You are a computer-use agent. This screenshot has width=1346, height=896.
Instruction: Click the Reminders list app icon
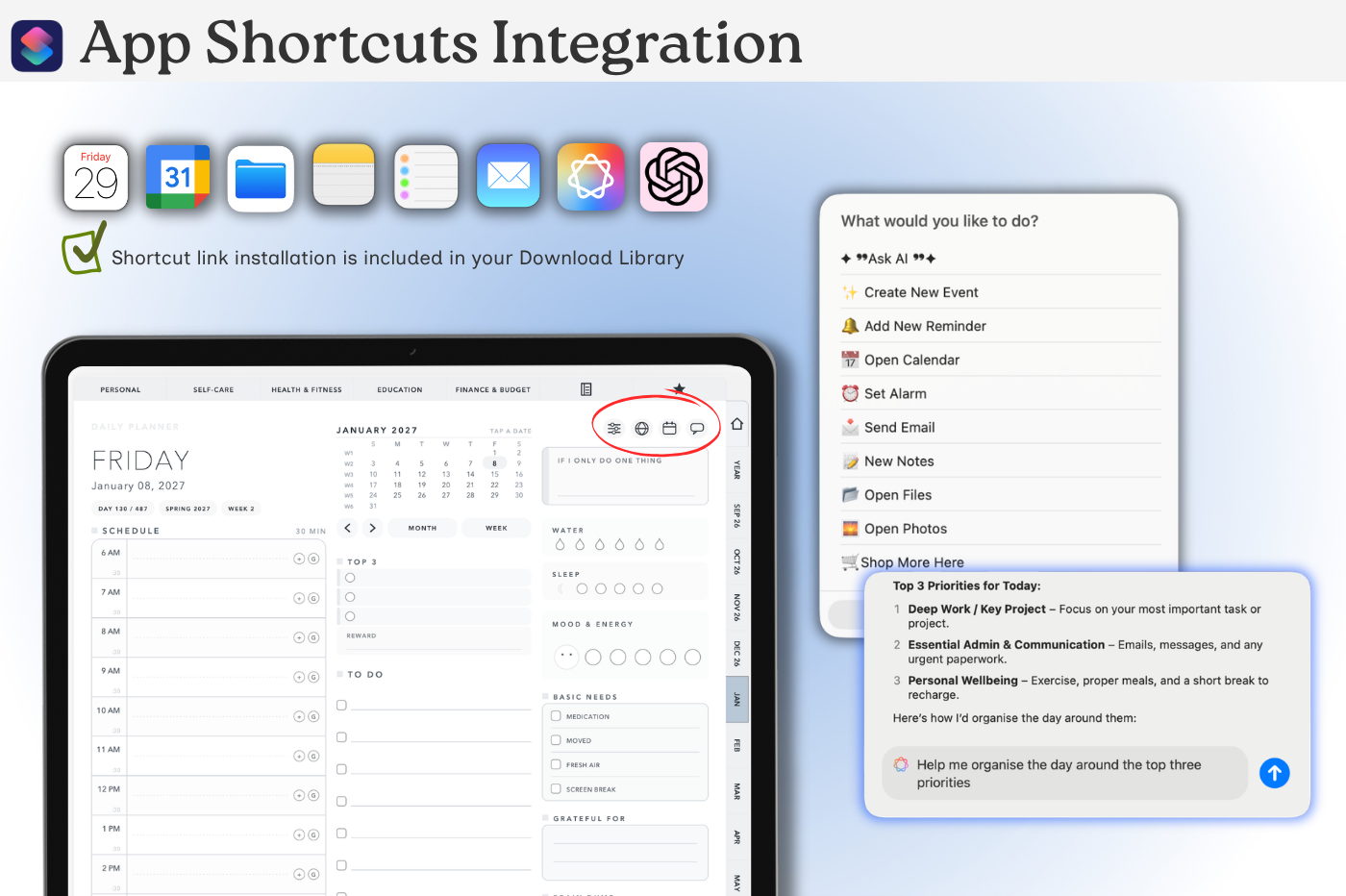tap(426, 177)
